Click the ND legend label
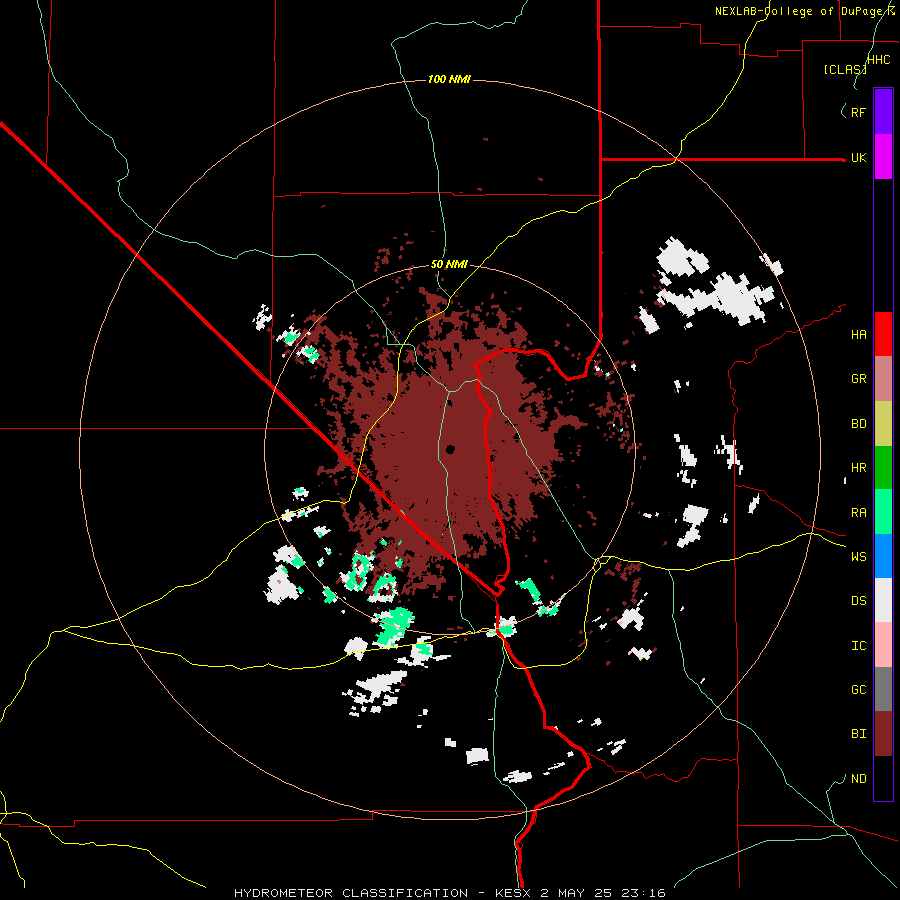Viewport: 900px width, 900px height. (x=858, y=779)
